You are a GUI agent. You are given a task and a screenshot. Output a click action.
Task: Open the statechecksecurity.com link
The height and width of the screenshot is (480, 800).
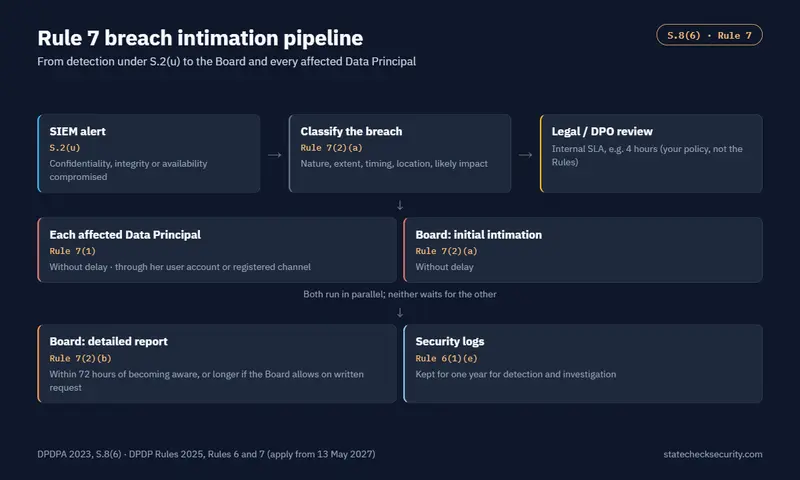click(x=713, y=454)
